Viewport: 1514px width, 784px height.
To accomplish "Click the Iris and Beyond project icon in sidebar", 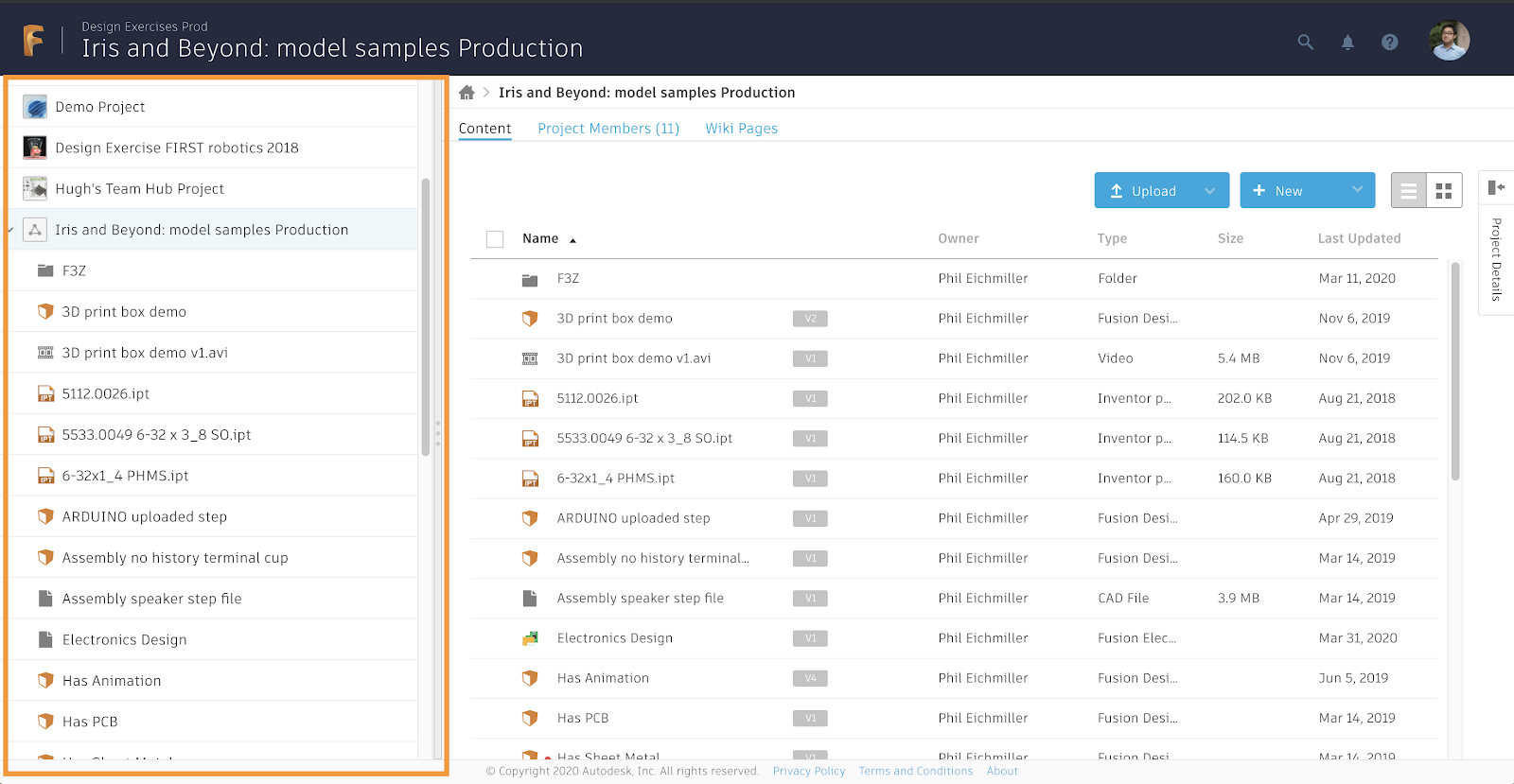I will [35, 230].
